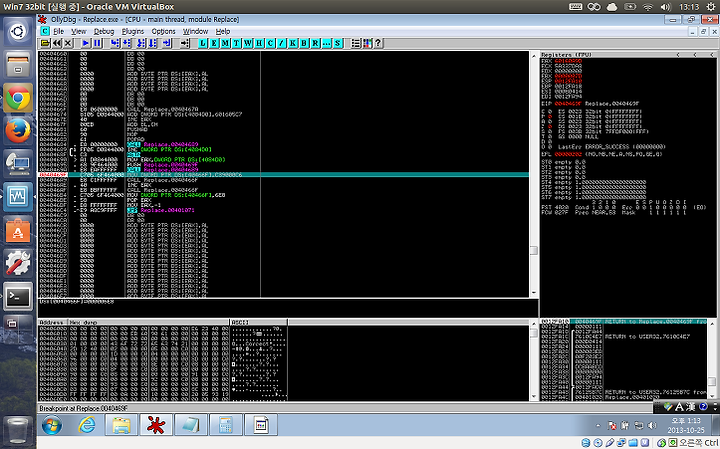The image size is (720, 449).
Task: Click the hex dump Address column header
Action: (53, 322)
